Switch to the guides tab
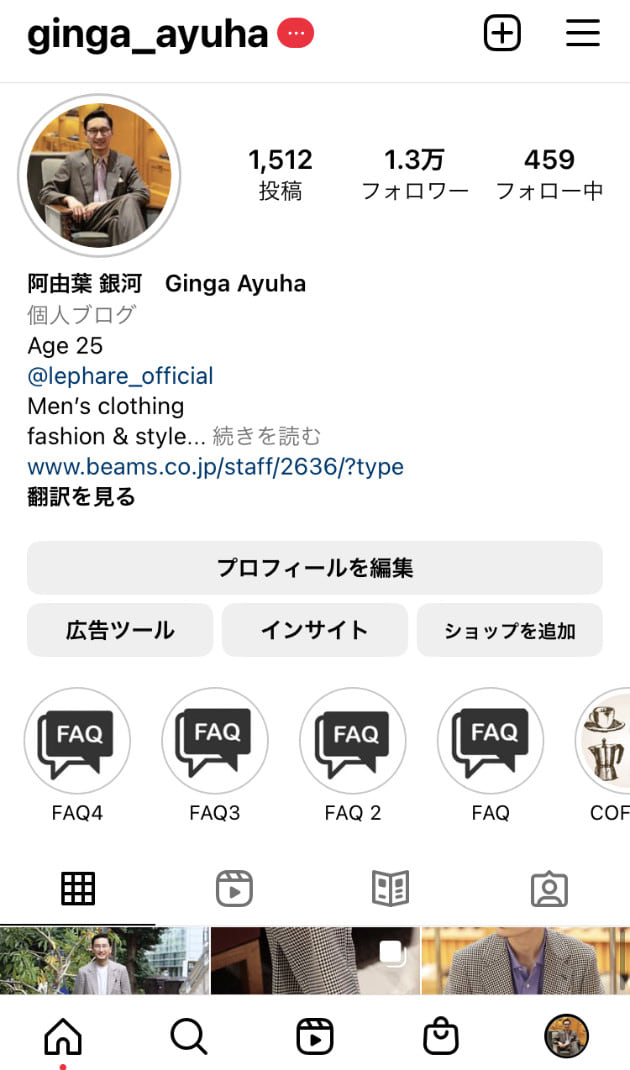This screenshot has width=630, height=1070. (391, 888)
